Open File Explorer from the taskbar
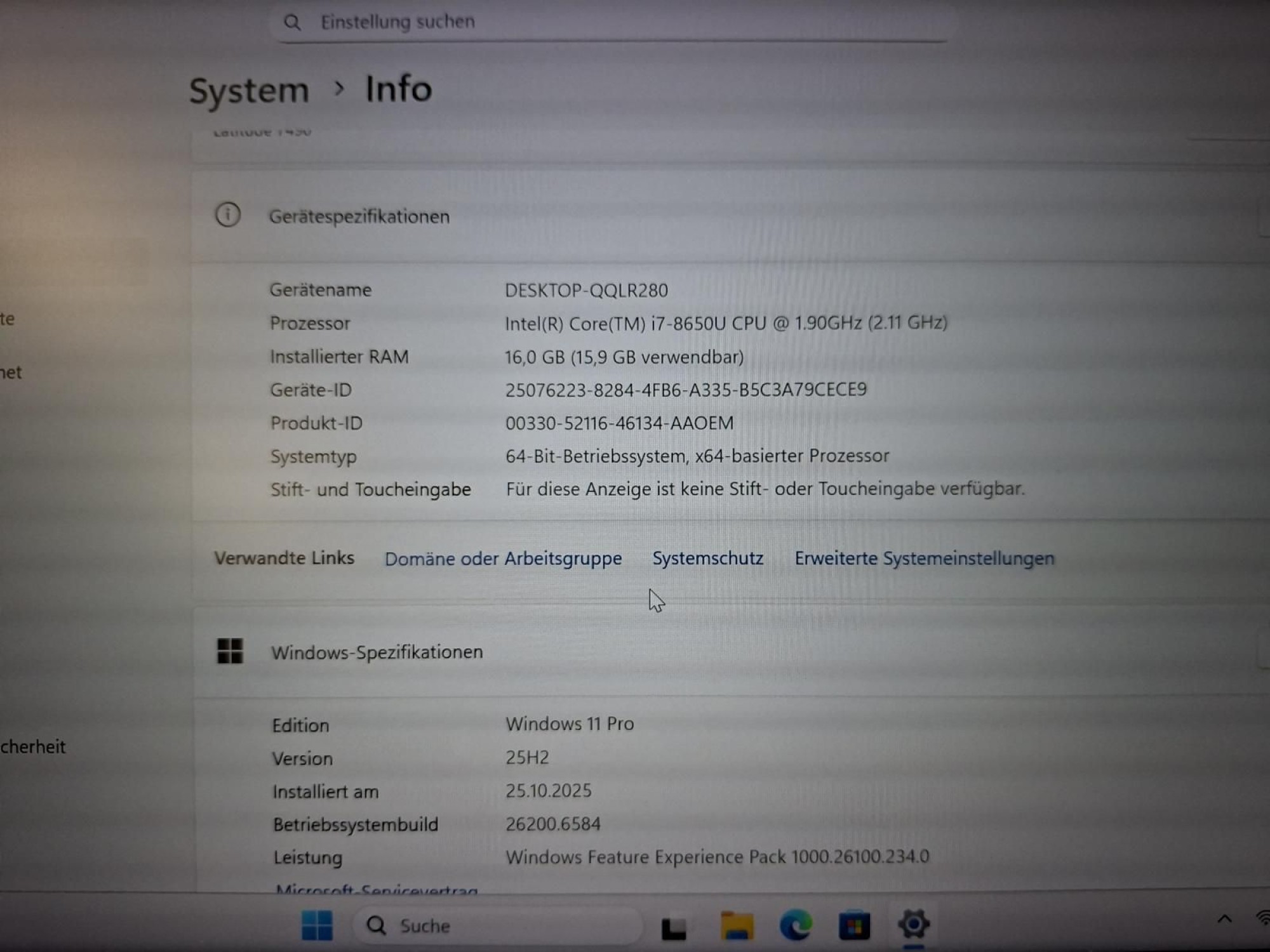The height and width of the screenshot is (952, 1270). point(737,926)
